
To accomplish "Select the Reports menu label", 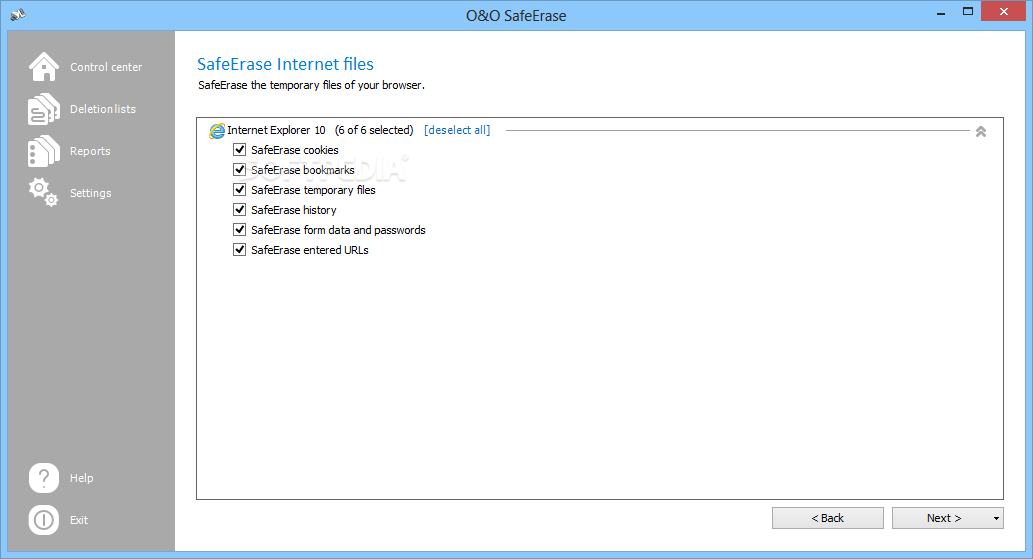I will tap(90, 151).
